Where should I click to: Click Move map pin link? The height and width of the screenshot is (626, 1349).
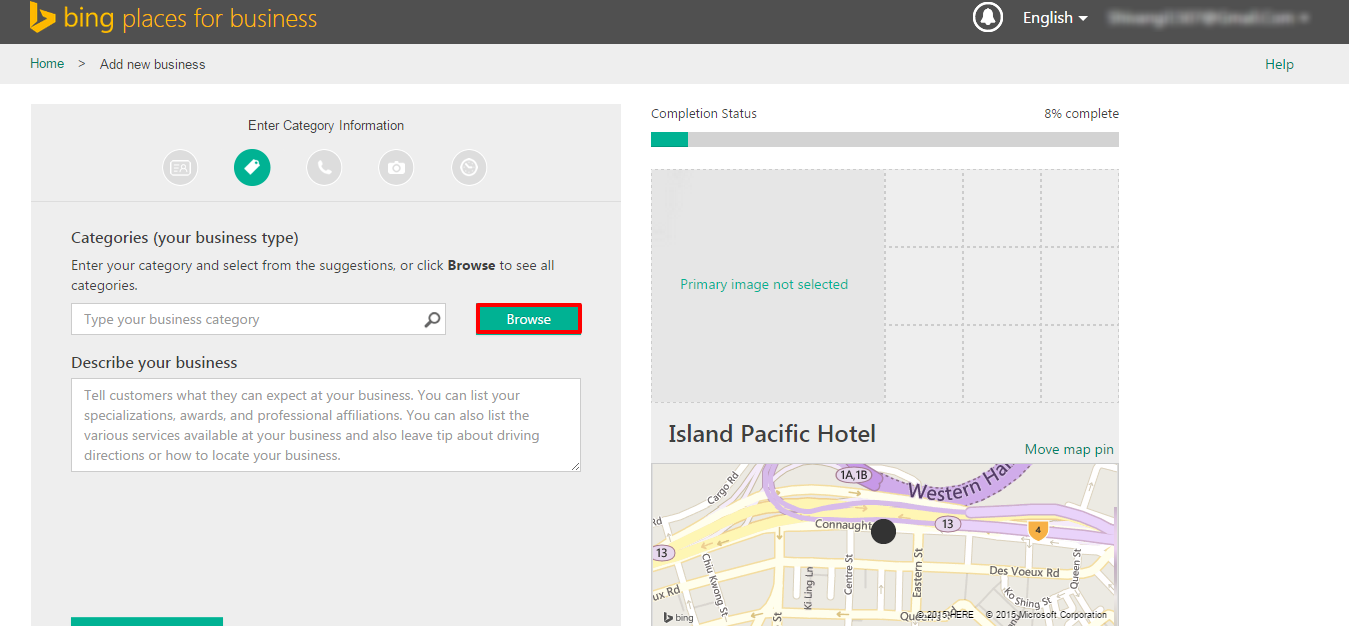coord(1069,450)
